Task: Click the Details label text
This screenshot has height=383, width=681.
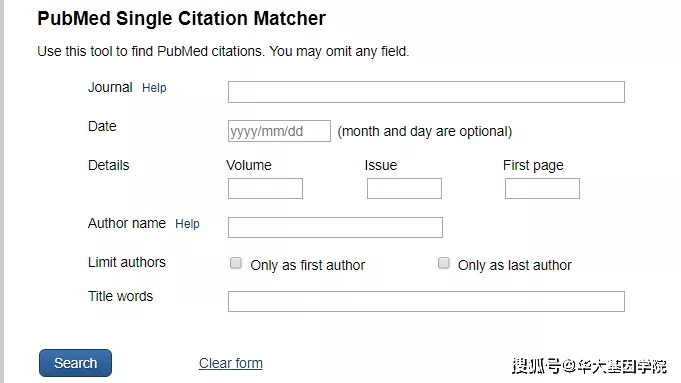Action: (x=109, y=165)
